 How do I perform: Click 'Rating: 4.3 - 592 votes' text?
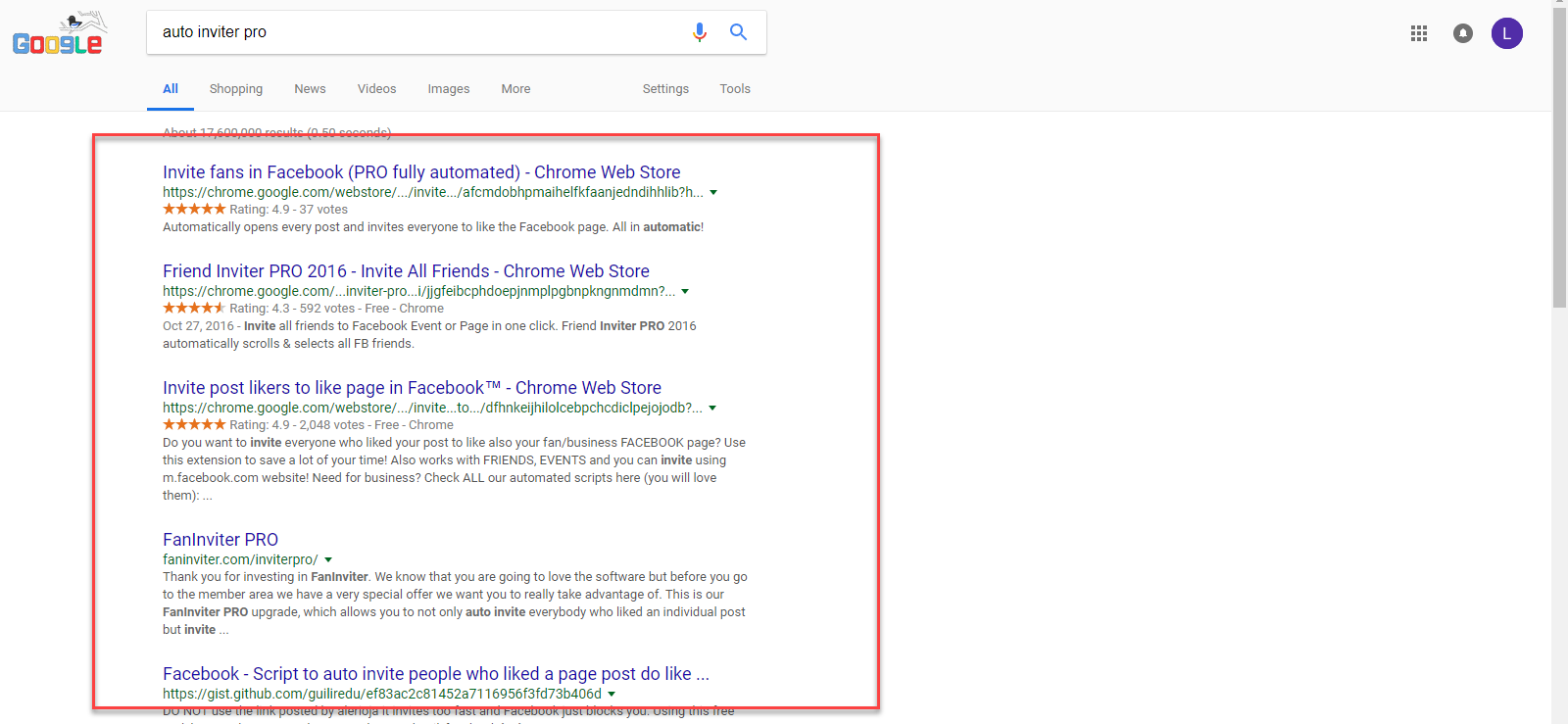tap(292, 309)
